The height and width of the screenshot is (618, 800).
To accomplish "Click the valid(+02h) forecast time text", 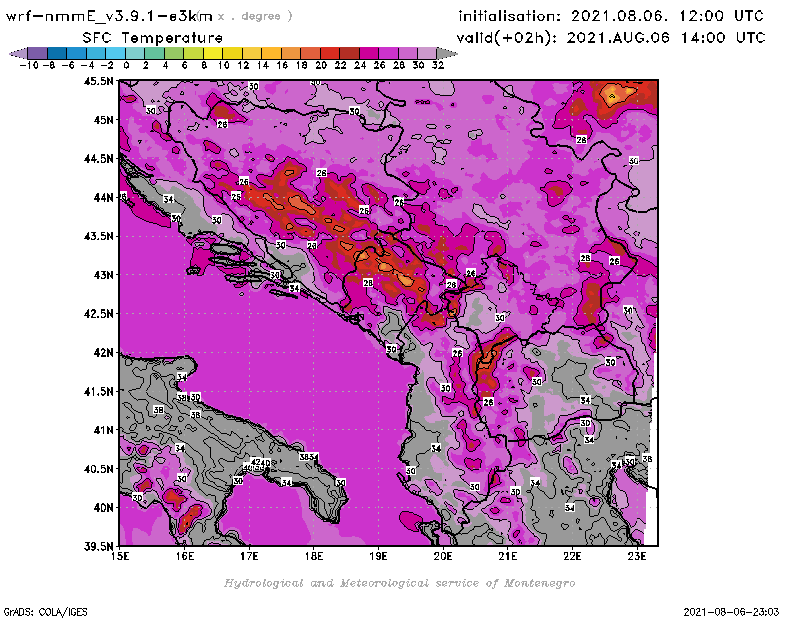I will (611, 38).
